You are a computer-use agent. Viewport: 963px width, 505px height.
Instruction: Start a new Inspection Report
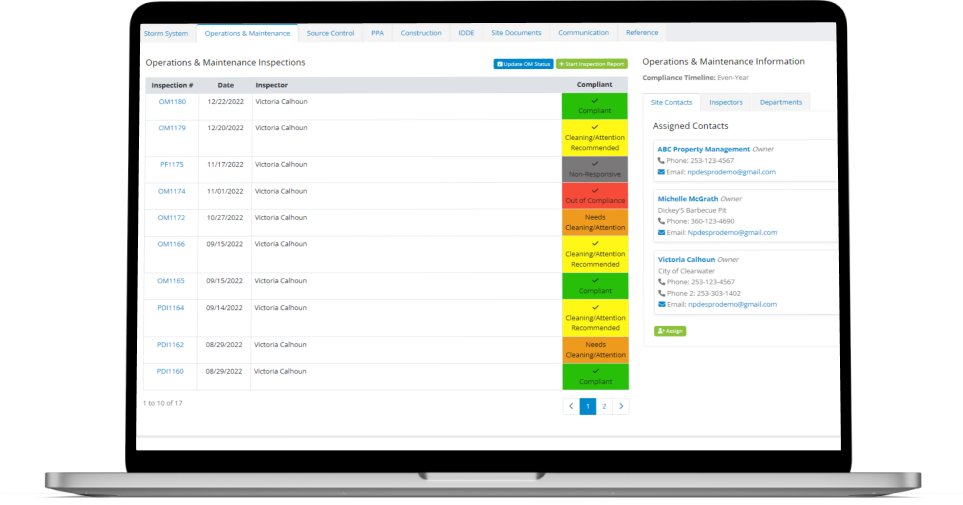[591, 64]
